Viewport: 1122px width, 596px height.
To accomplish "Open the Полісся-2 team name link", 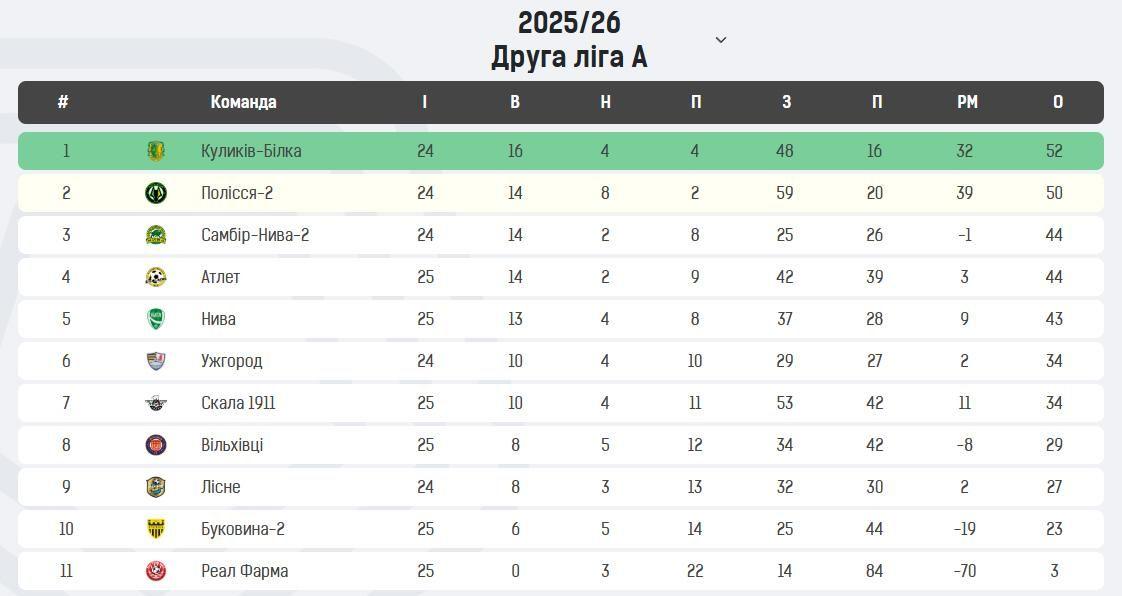I will point(236,193).
